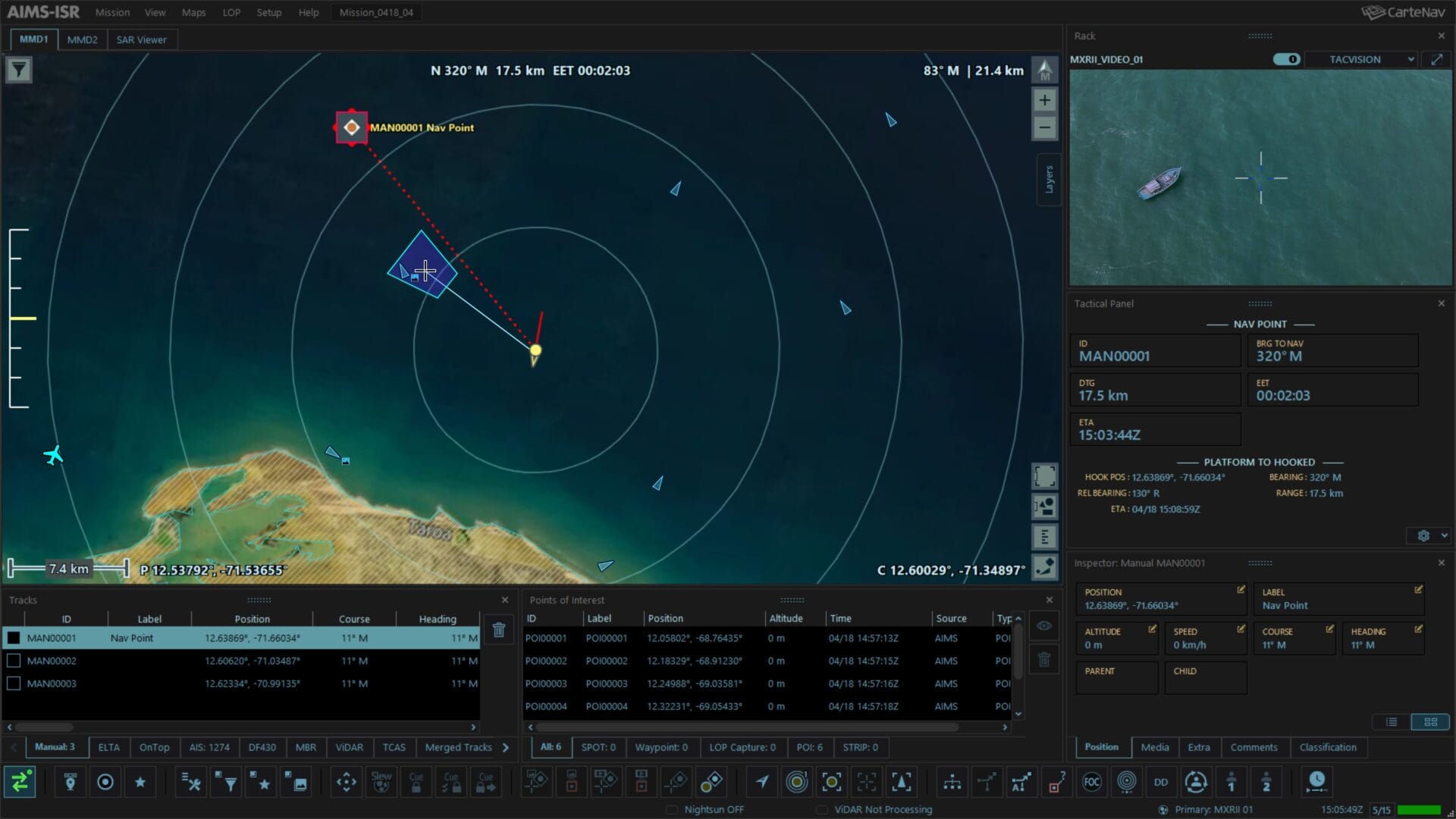Viewport: 1456px width, 819px height.
Task: Enable the Nightsun OFF checkbox
Action: point(671,809)
